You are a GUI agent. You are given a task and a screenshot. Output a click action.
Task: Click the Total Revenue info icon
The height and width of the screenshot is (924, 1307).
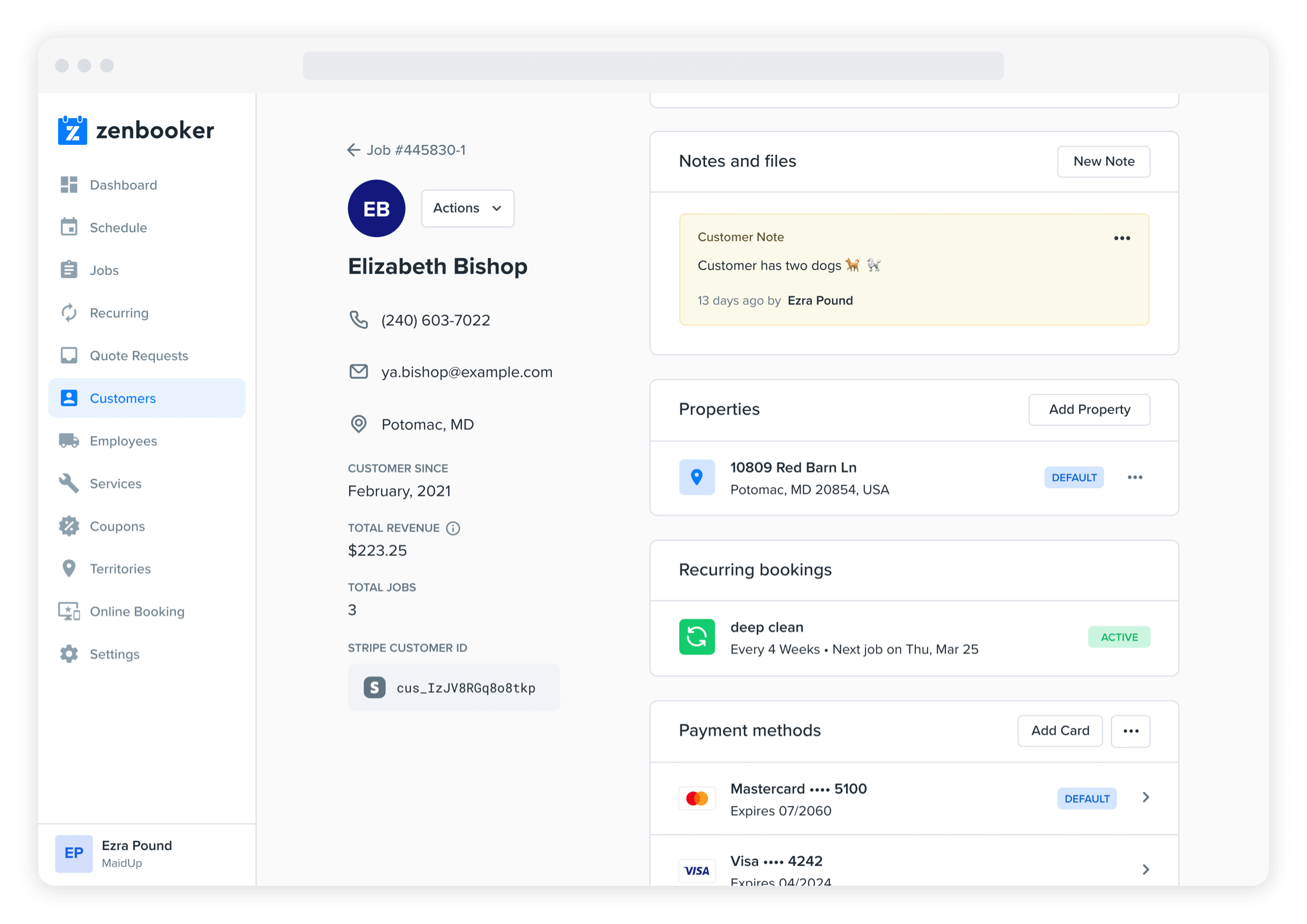[453, 528]
